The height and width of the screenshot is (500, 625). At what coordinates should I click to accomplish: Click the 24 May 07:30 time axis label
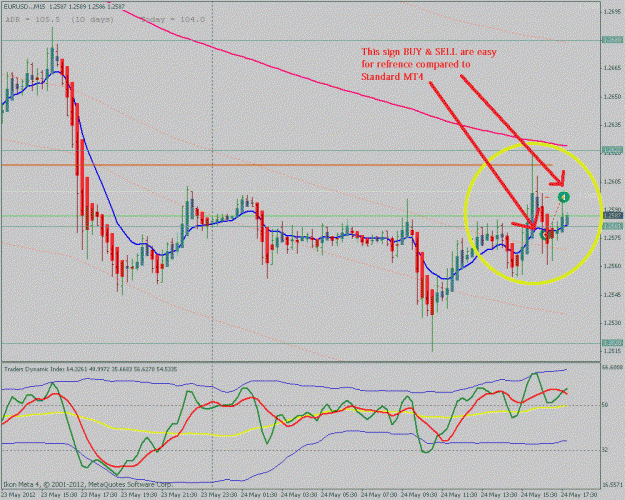tap(379, 495)
